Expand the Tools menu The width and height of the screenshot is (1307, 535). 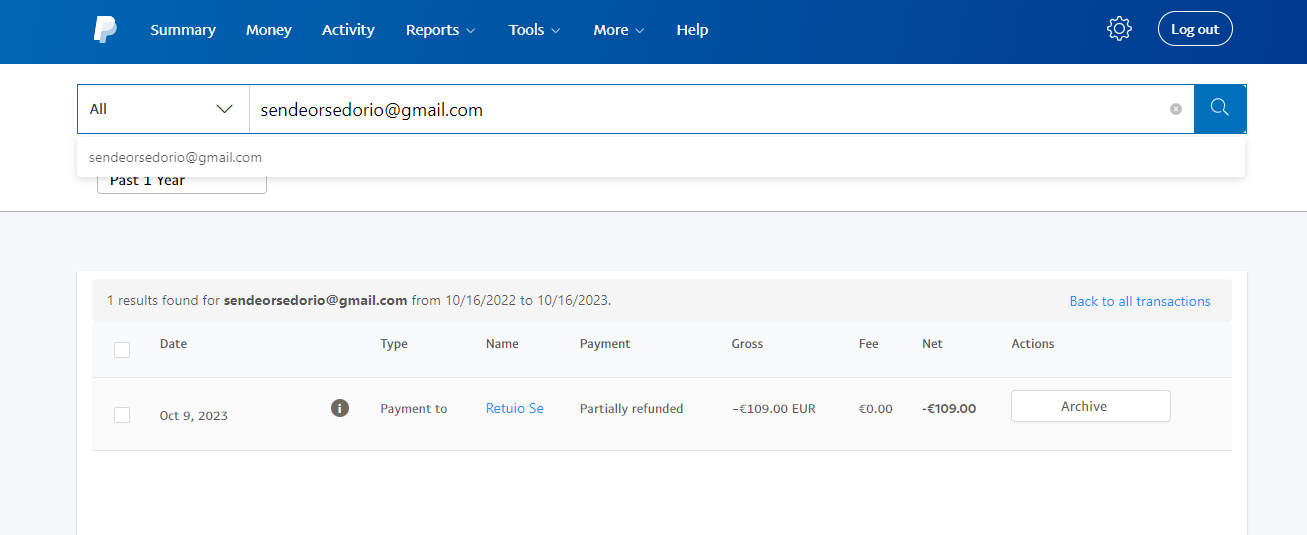534,30
